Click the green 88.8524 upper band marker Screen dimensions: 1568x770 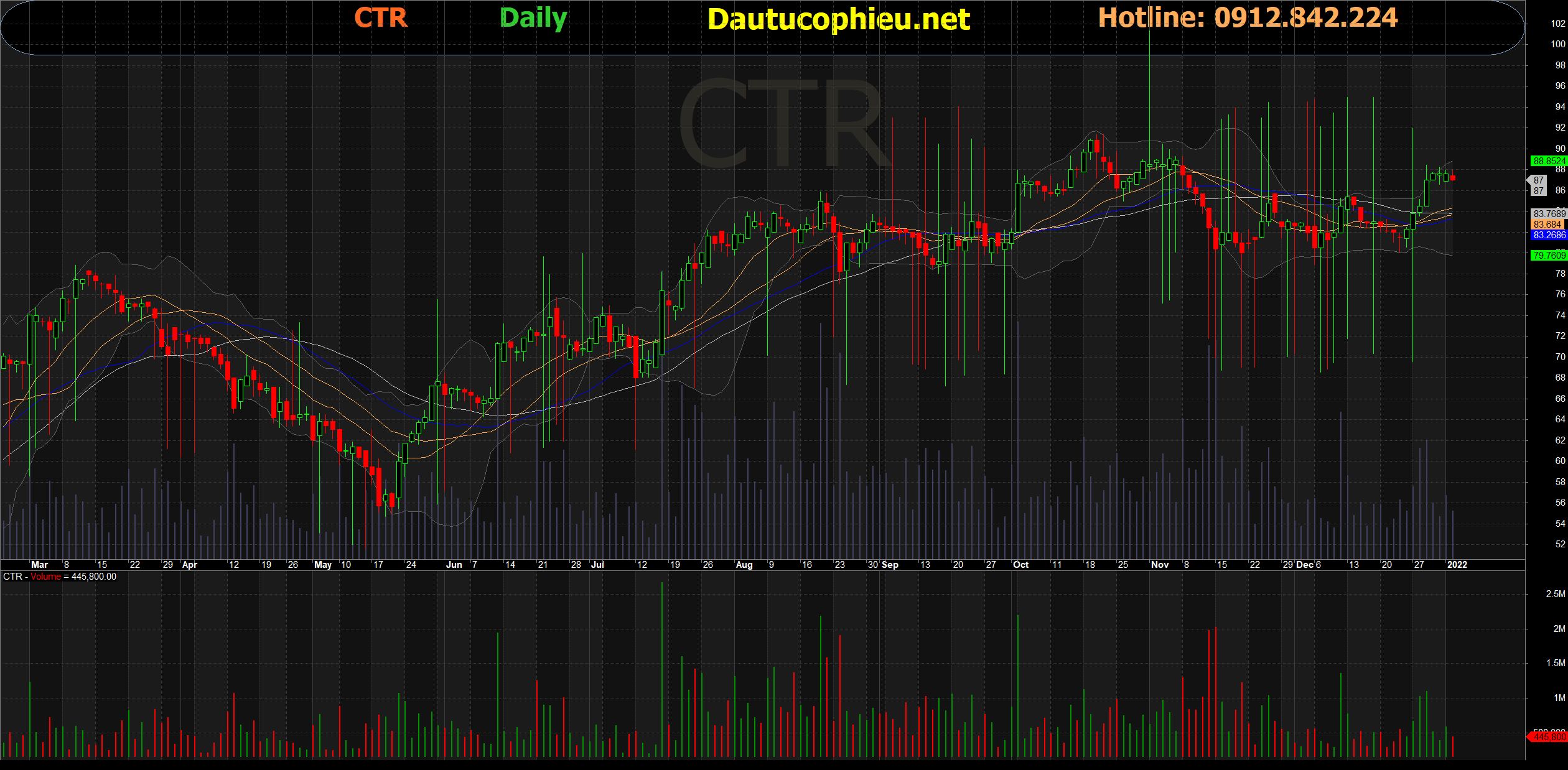pos(1548,161)
